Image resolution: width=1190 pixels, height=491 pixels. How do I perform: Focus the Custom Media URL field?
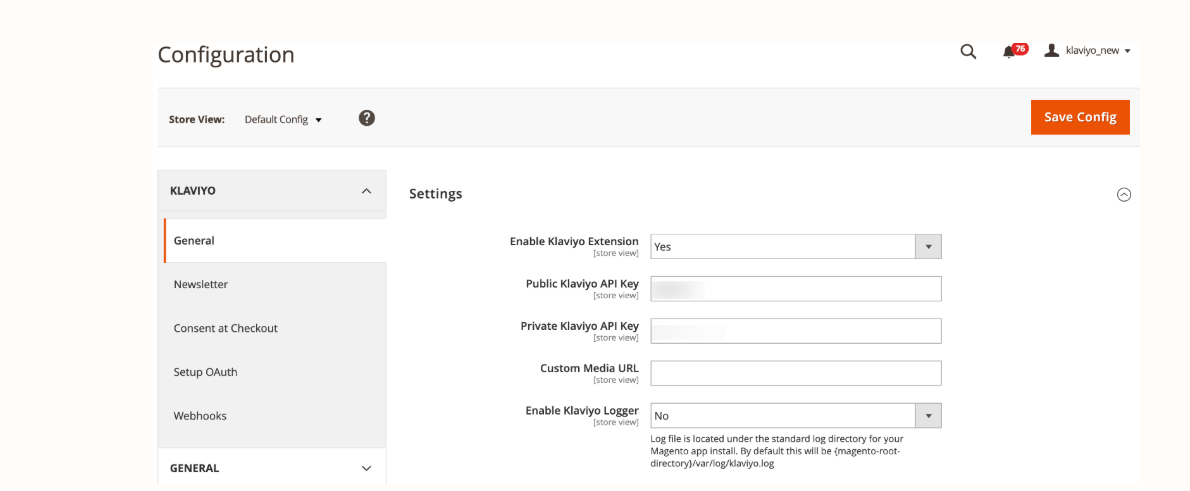click(x=796, y=373)
